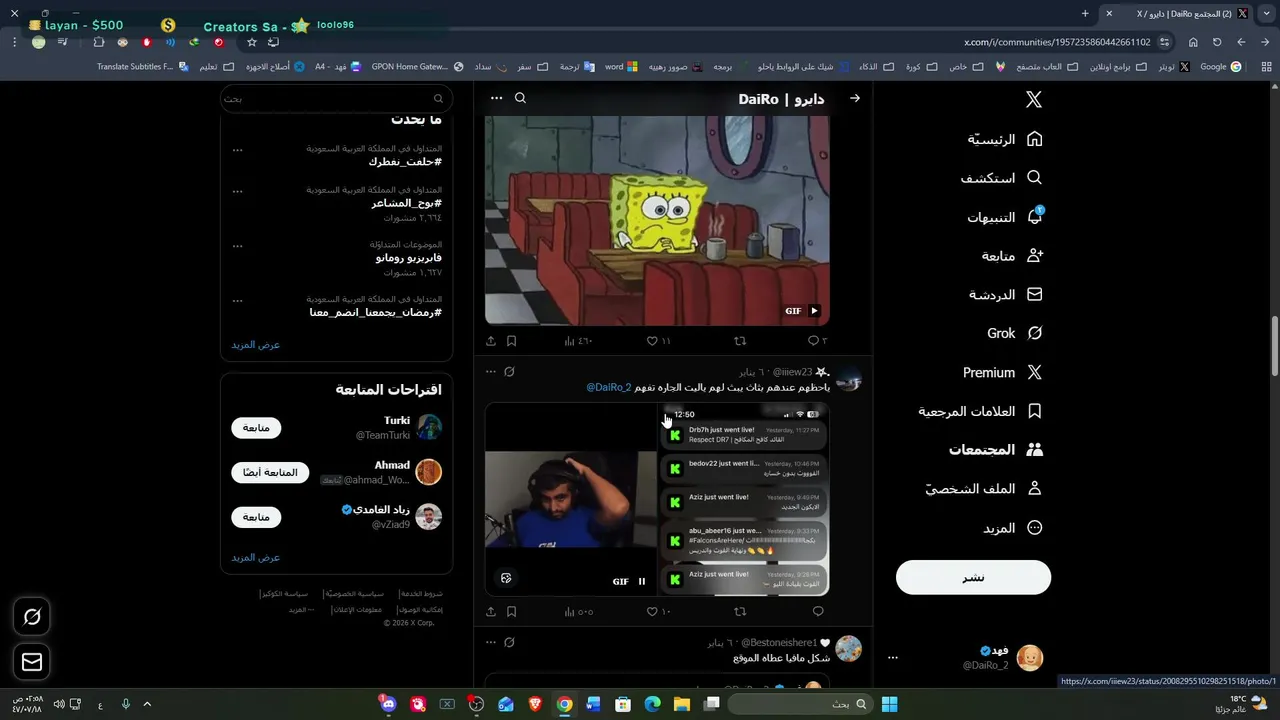Open الدردشة (Chat) in sidebar
Screen dimensions: 1280x720
click(1005, 295)
